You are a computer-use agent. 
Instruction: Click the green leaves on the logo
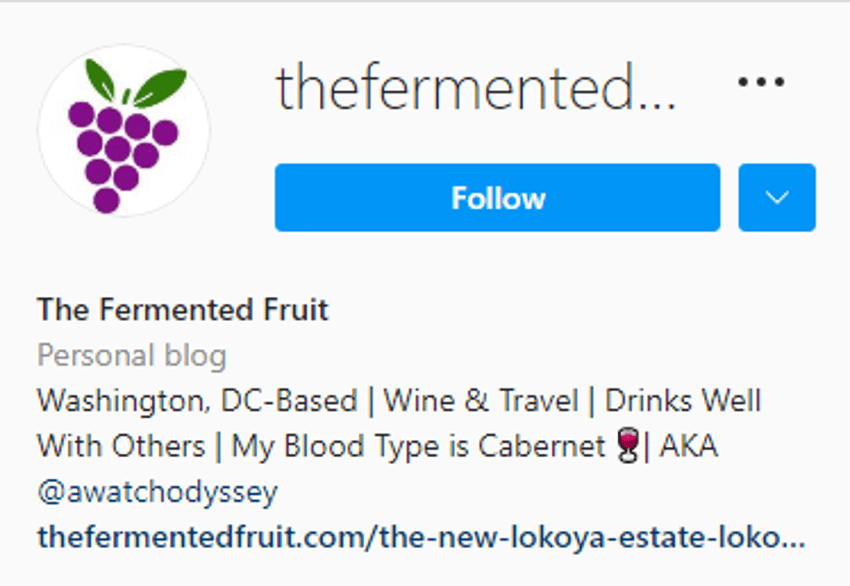coord(136,83)
